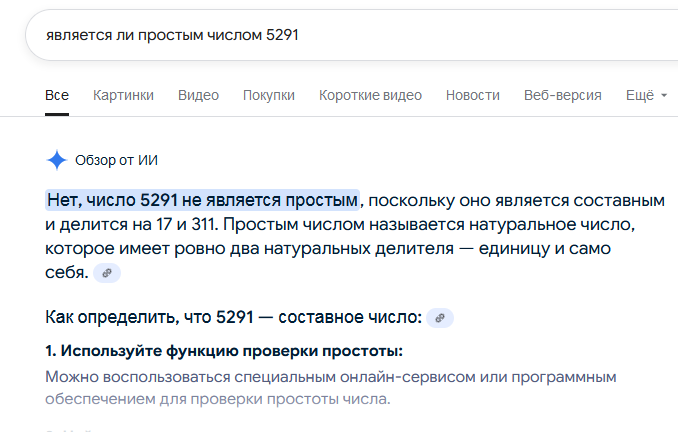This screenshot has width=678, height=432.
Task: Click heading "Как определить, что 5291 — составное число"
Action: coord(234,318)
